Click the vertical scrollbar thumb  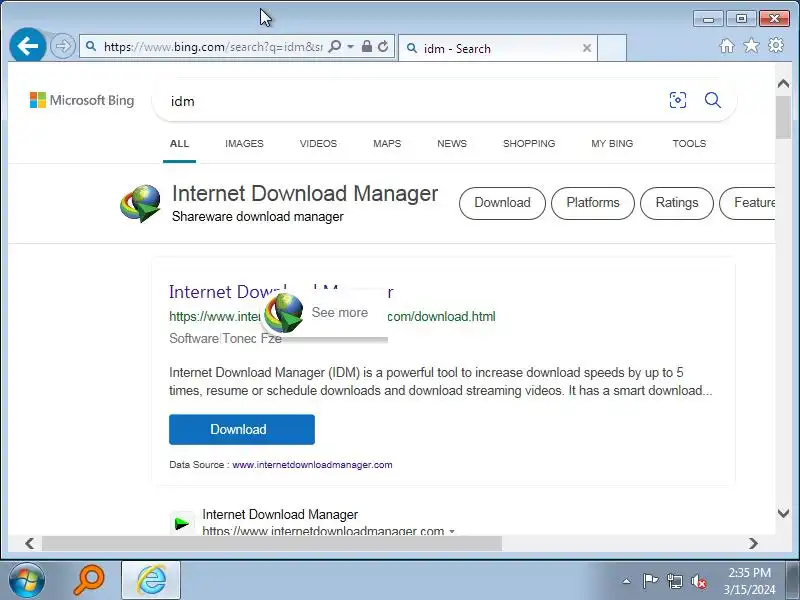pos(783,117)
